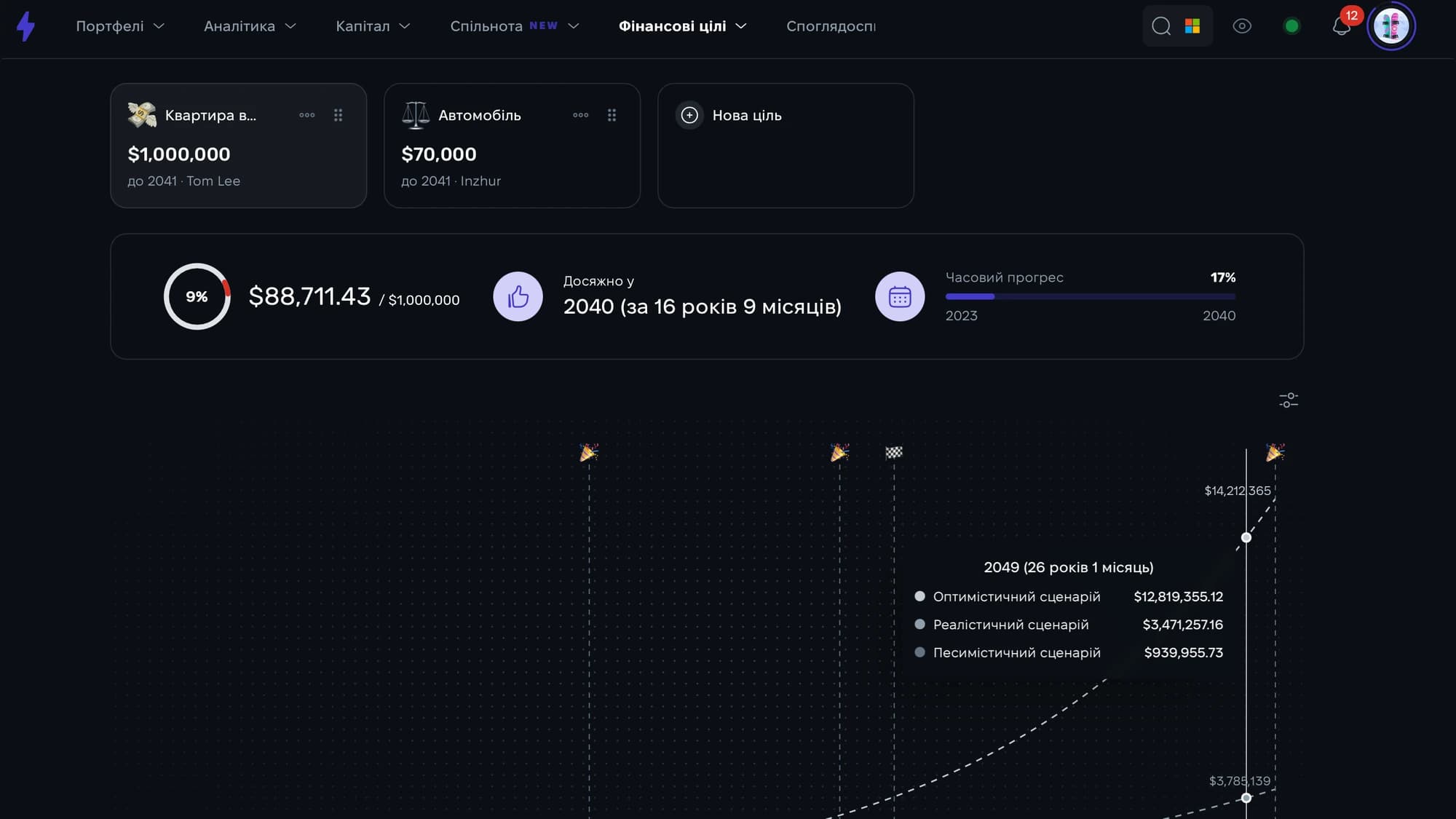Click Реалістичний сценарій legend dot
The height and width of the screenshot is (819, 1456).
pyautogui.click(x=919, y=625)
